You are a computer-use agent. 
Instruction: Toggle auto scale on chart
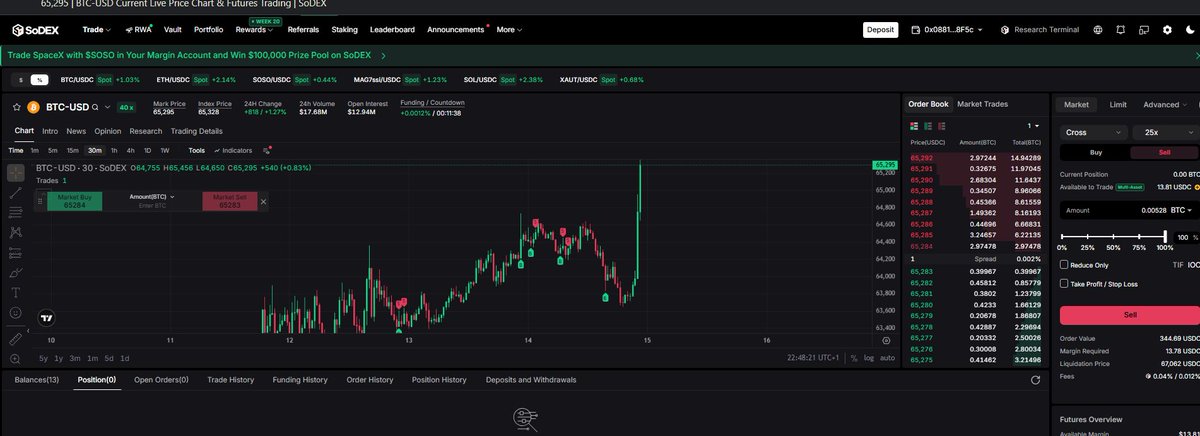[888, 358]
